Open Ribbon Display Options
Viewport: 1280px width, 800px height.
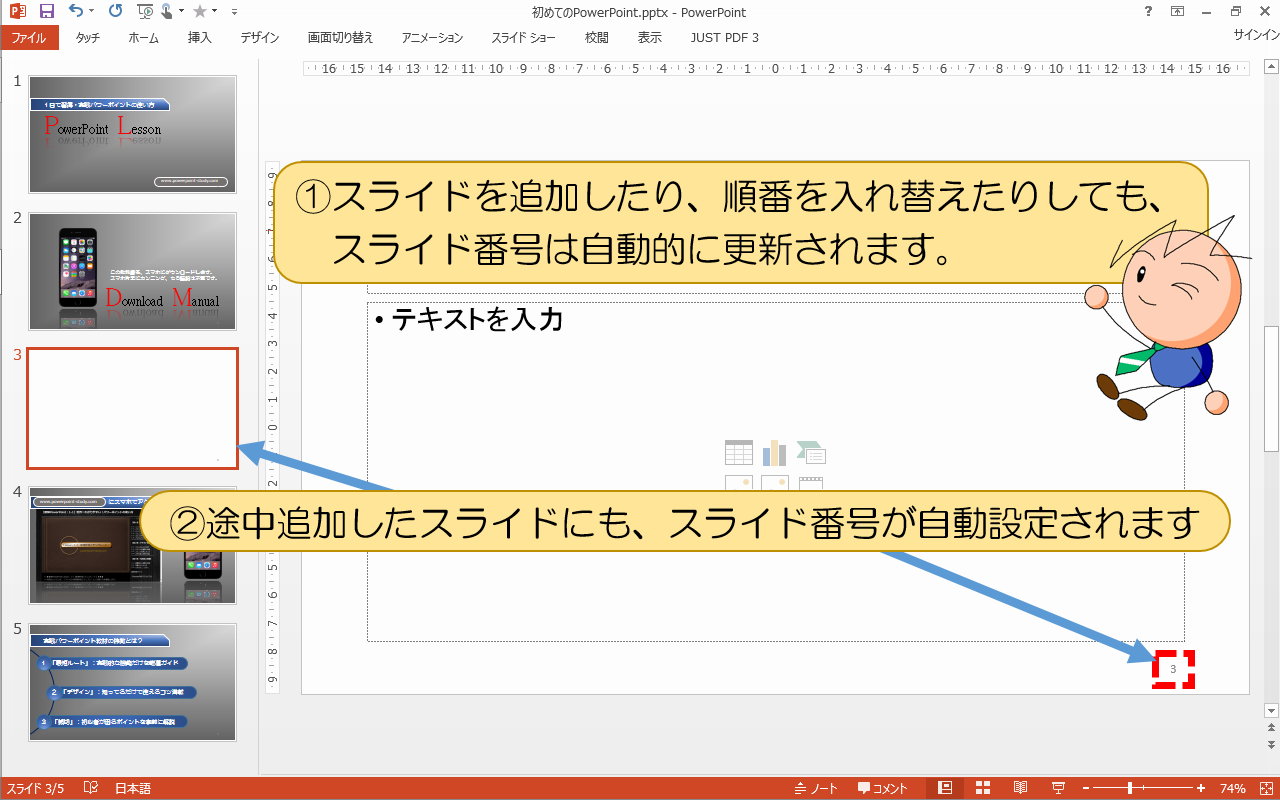1178,12
